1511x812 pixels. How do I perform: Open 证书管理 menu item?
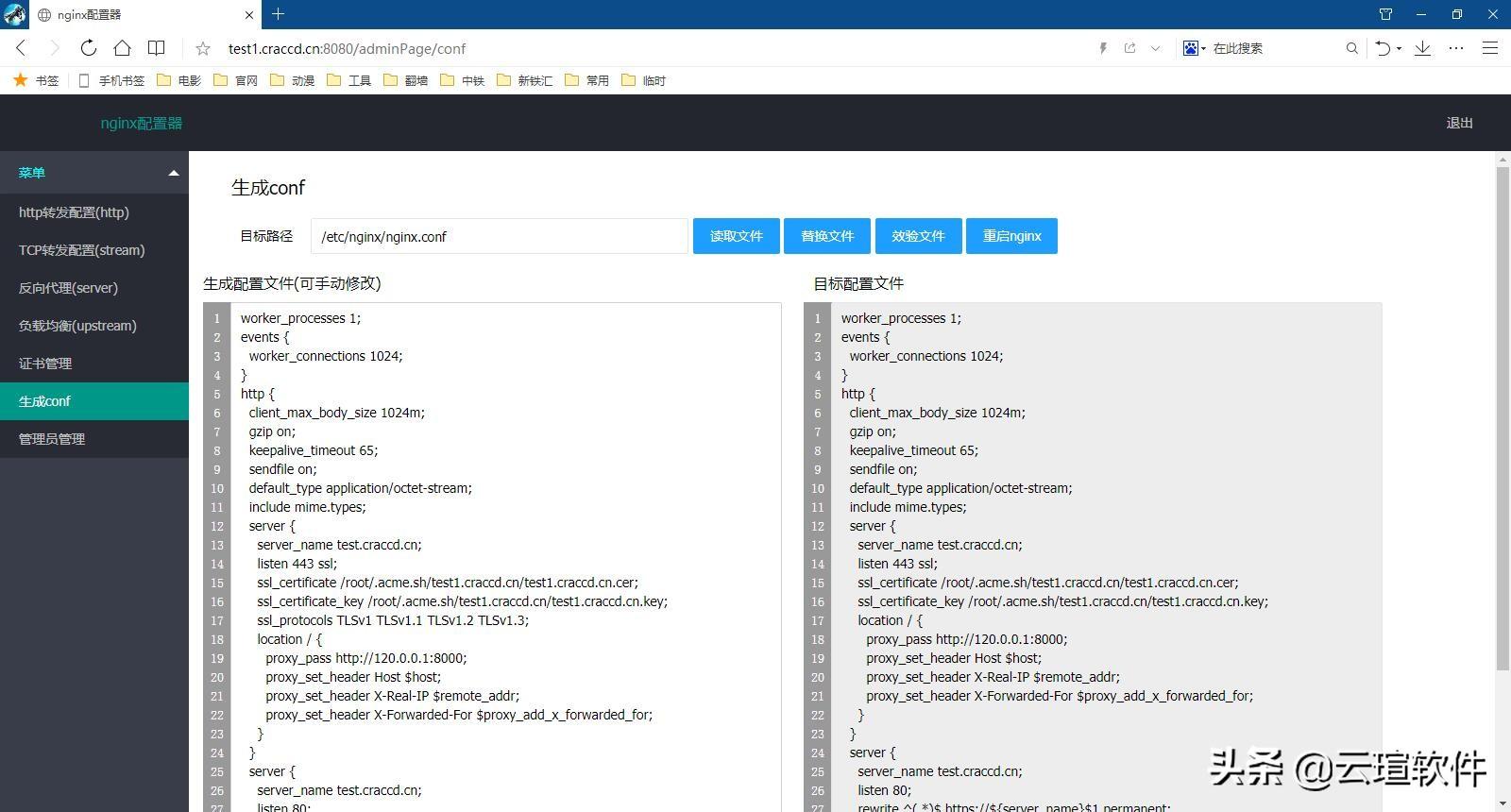(x=94, y=364)
